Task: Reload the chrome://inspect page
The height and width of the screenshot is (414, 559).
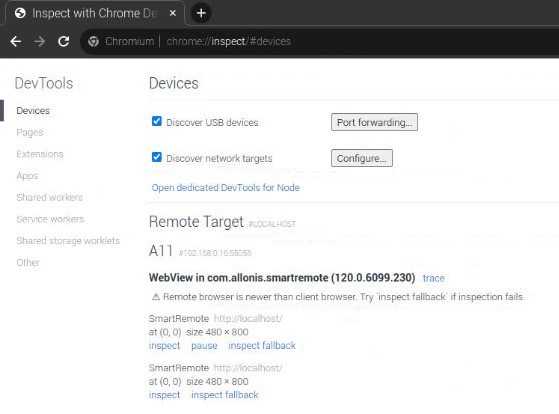Action: pyautogui.click(x=63, y=41)
